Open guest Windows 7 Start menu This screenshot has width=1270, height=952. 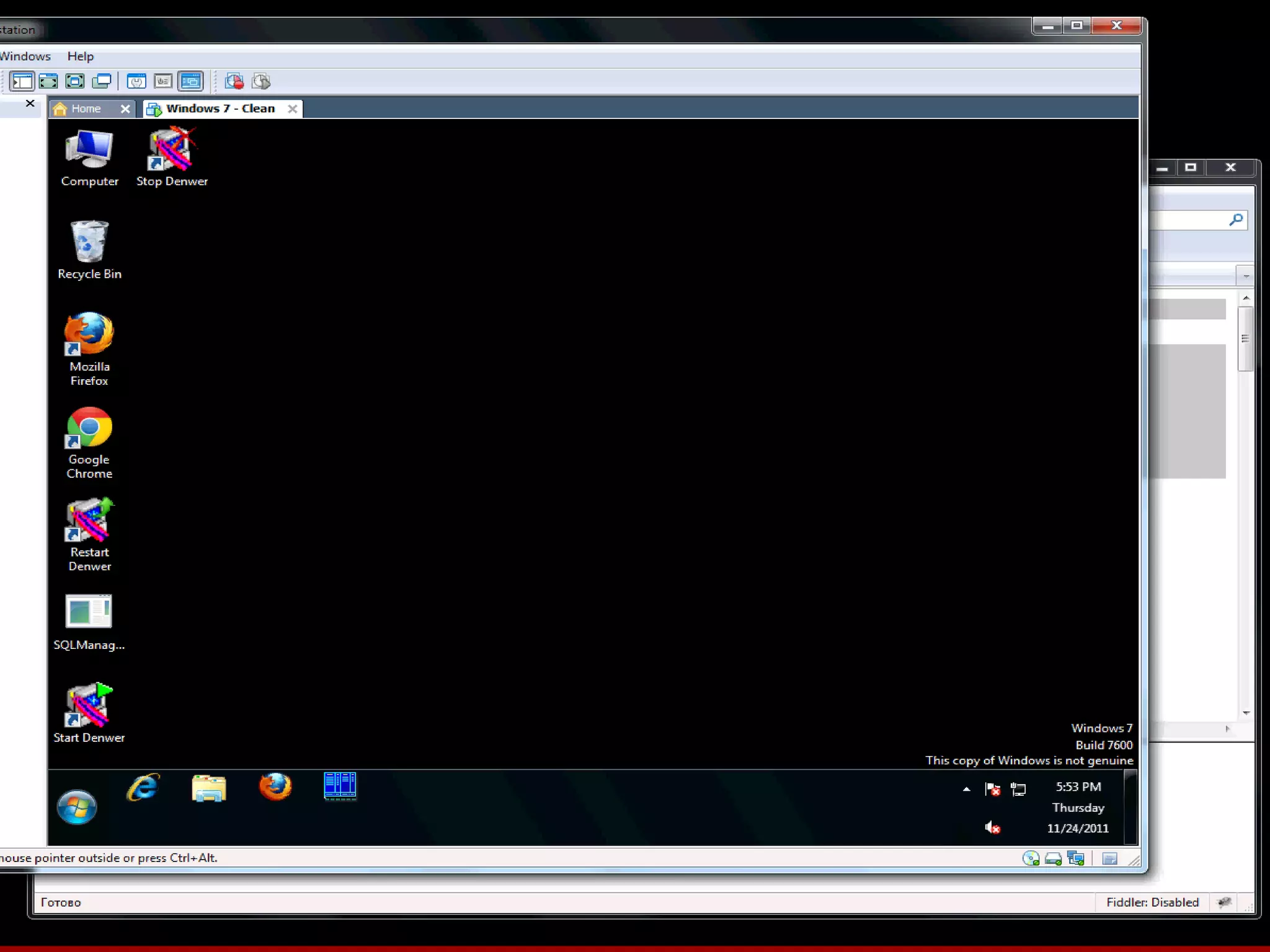(x=77, y=806)
